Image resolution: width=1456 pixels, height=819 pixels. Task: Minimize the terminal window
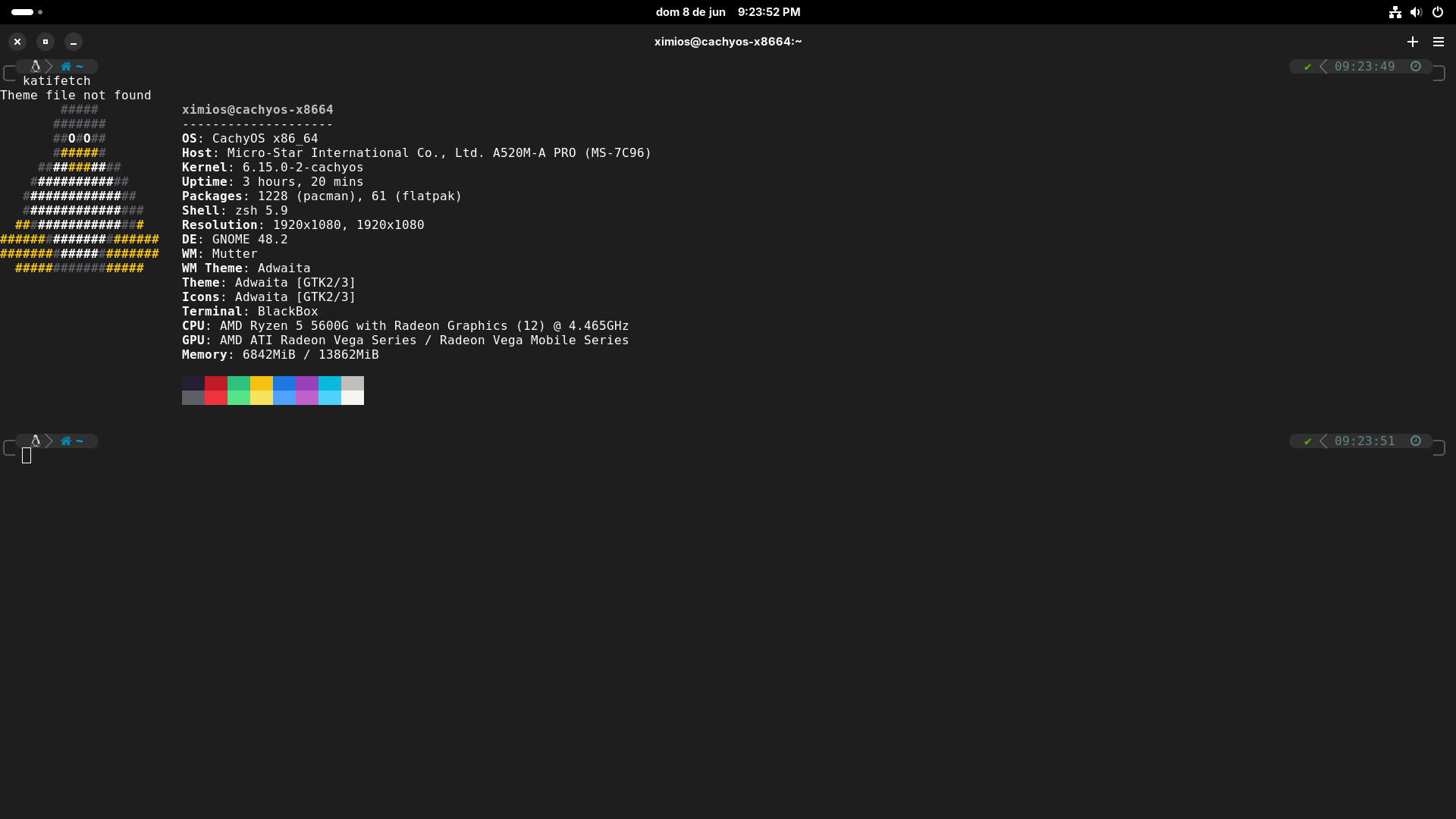[74, 42]
